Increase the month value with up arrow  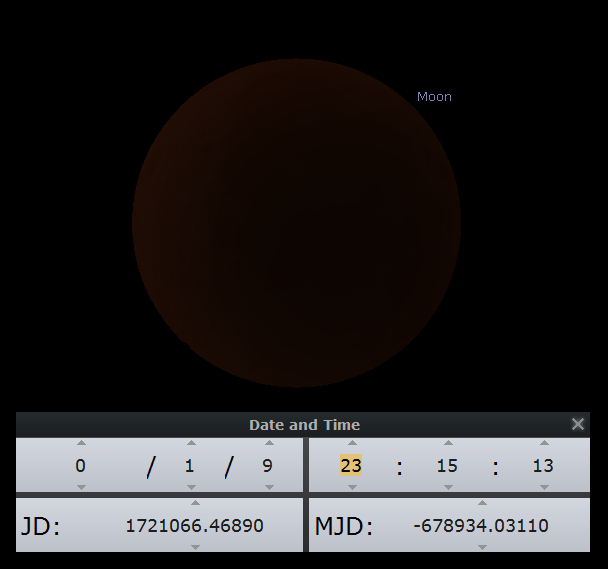click(191, 443)
